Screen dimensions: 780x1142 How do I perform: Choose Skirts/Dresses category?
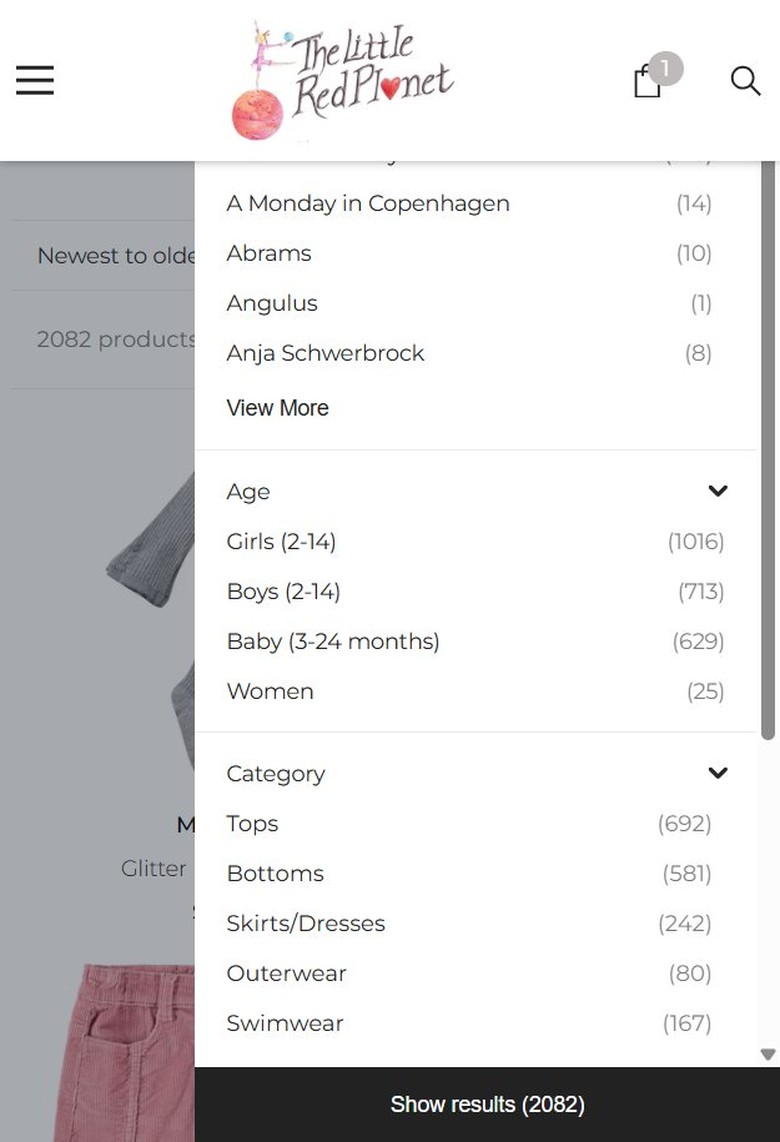pos(469,923)
